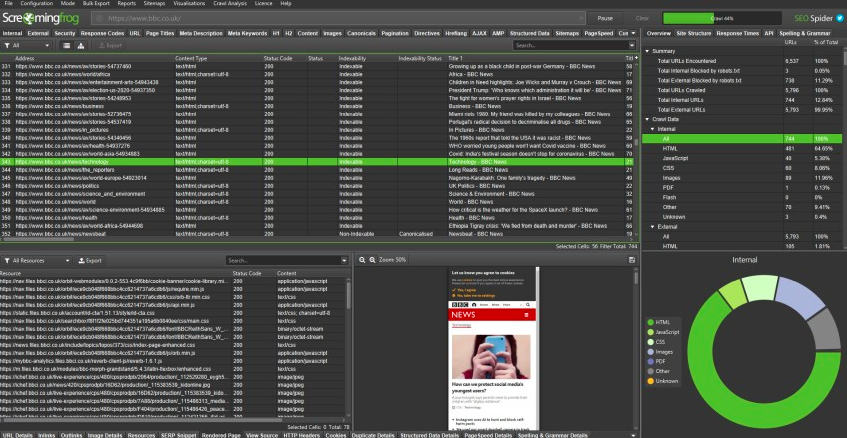Select the reverb-1.6.1.js resource row
847x438 pixels.
click(173, 361)
